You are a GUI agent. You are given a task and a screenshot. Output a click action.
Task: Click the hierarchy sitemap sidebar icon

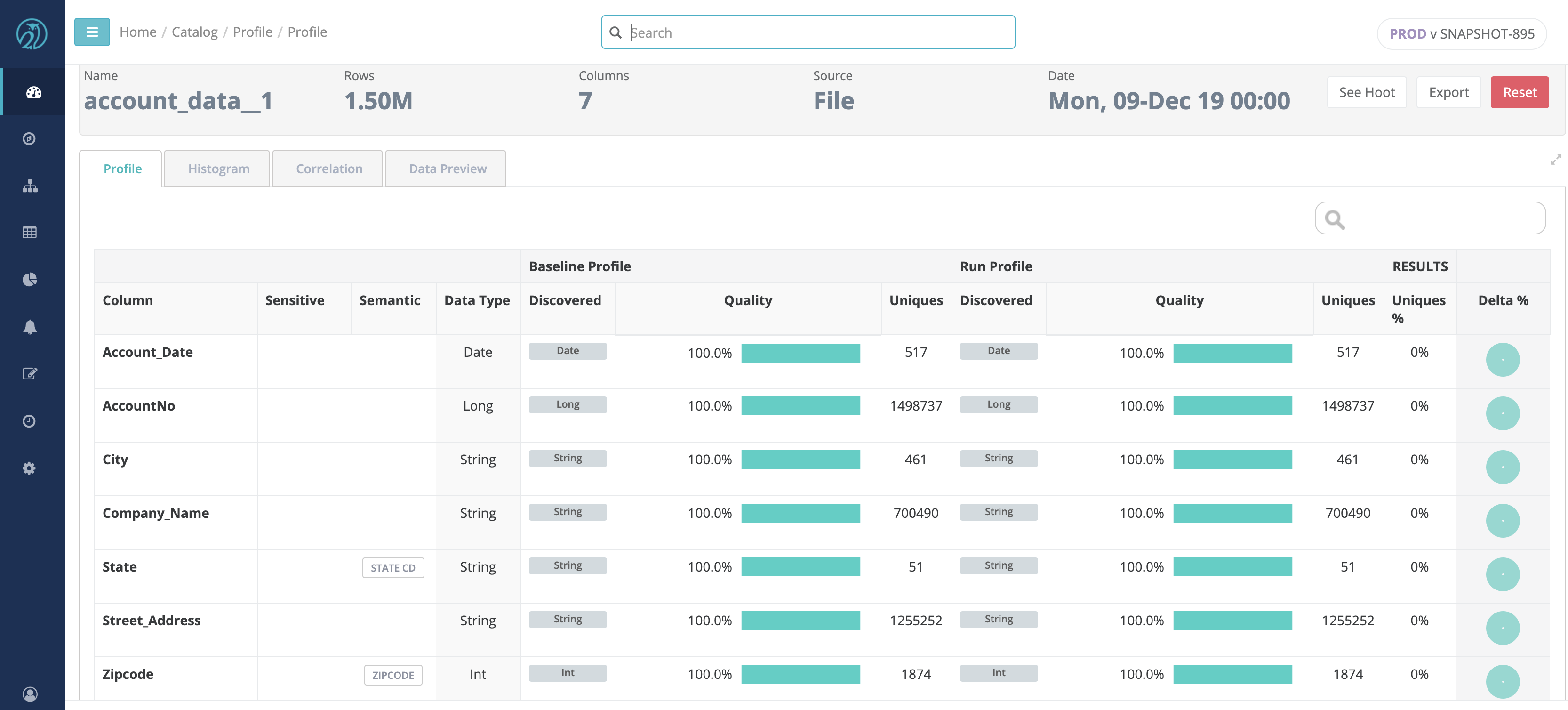(x=29, y=186)
